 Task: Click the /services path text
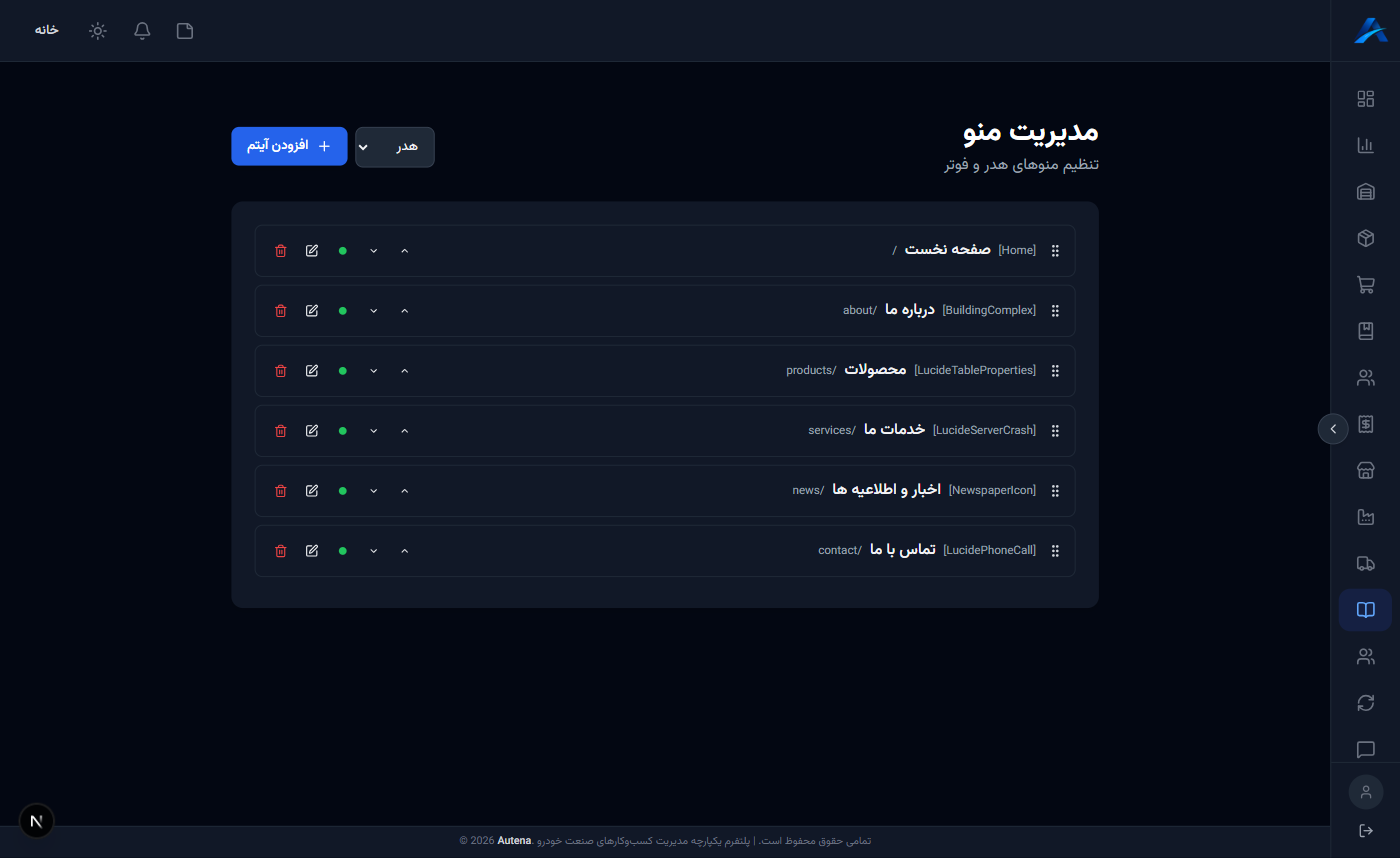832,430
